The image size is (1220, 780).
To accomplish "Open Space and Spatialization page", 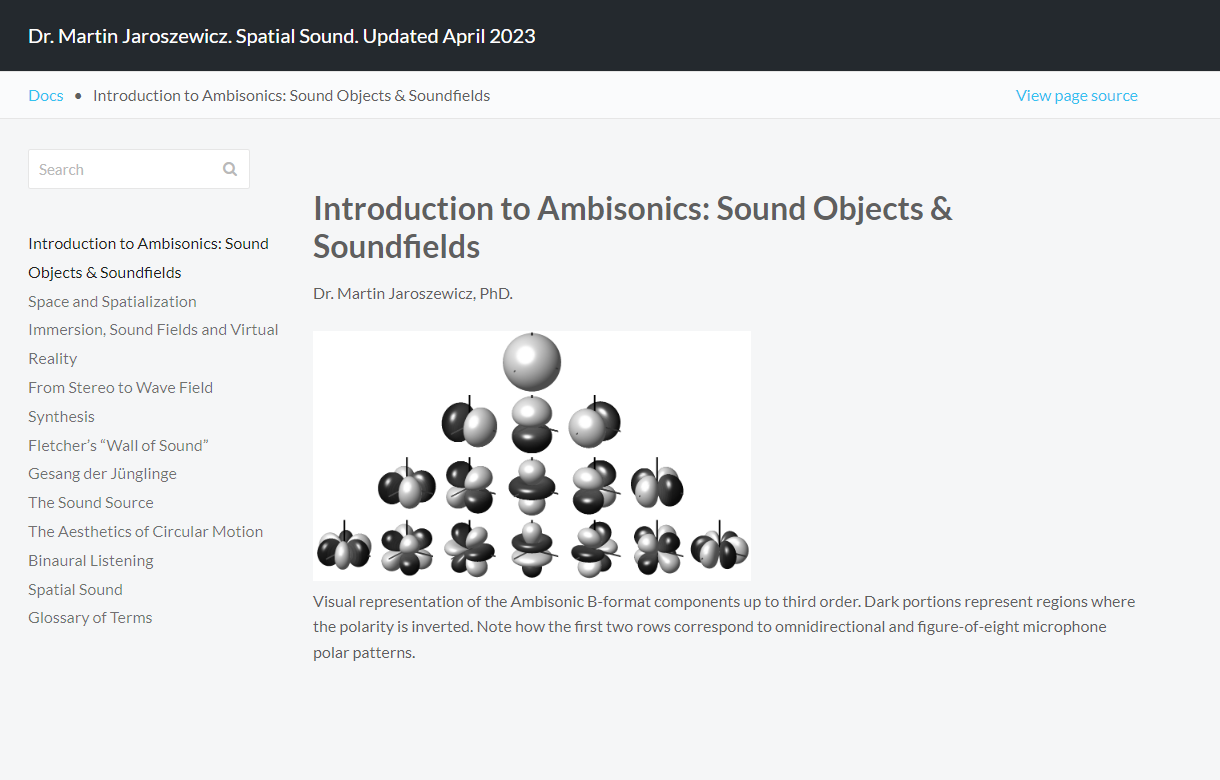I will tap(112, 301).
